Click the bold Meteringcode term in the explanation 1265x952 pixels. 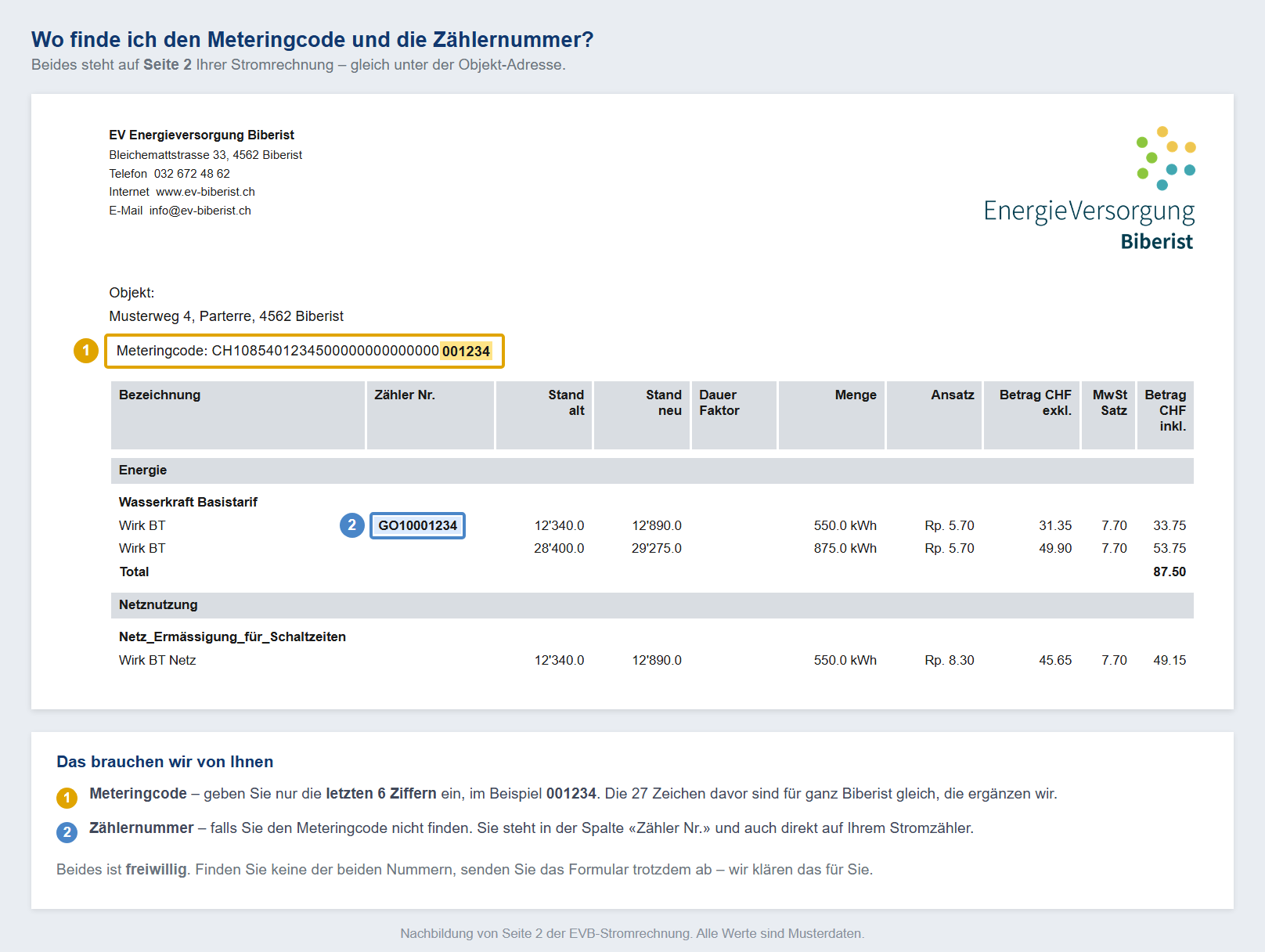(x=139, y=794)
